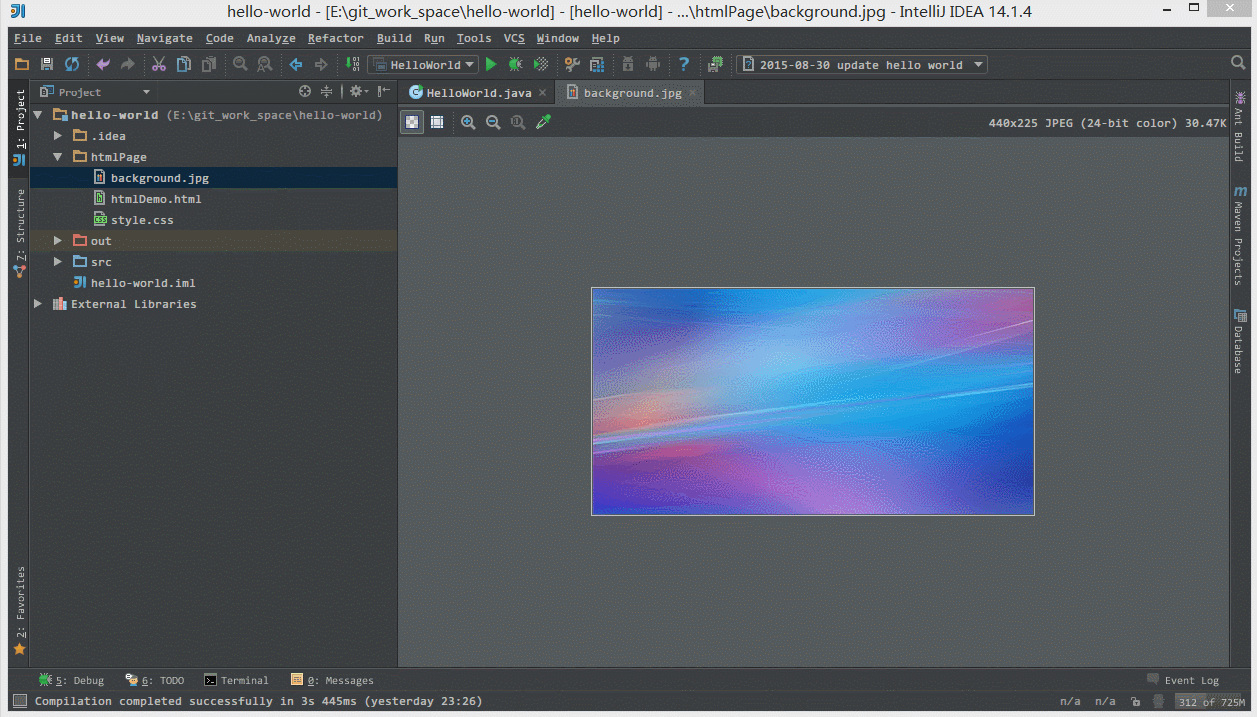Image resolution: width=1257 pixels, height=717 pixels.
Task: Zoom in on the image with magnifier plus
Action: click(468, 122)
